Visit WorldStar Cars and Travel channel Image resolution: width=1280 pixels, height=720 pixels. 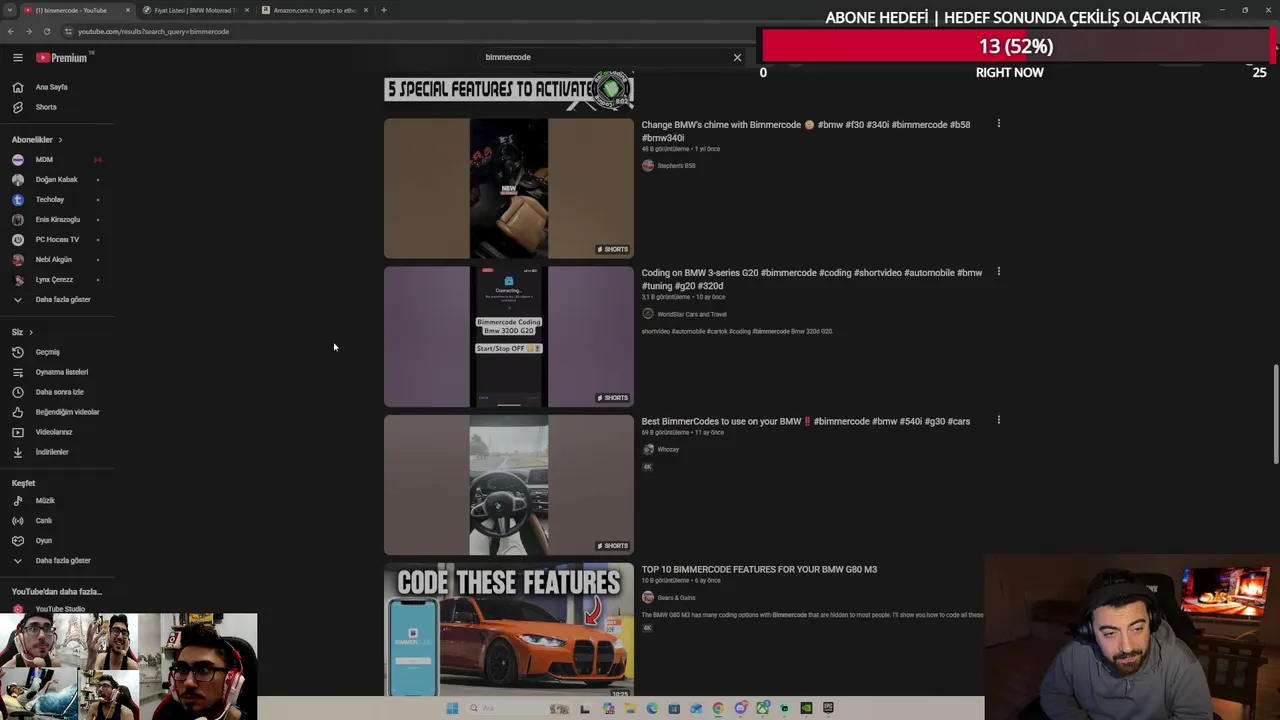tap(692, 314)
